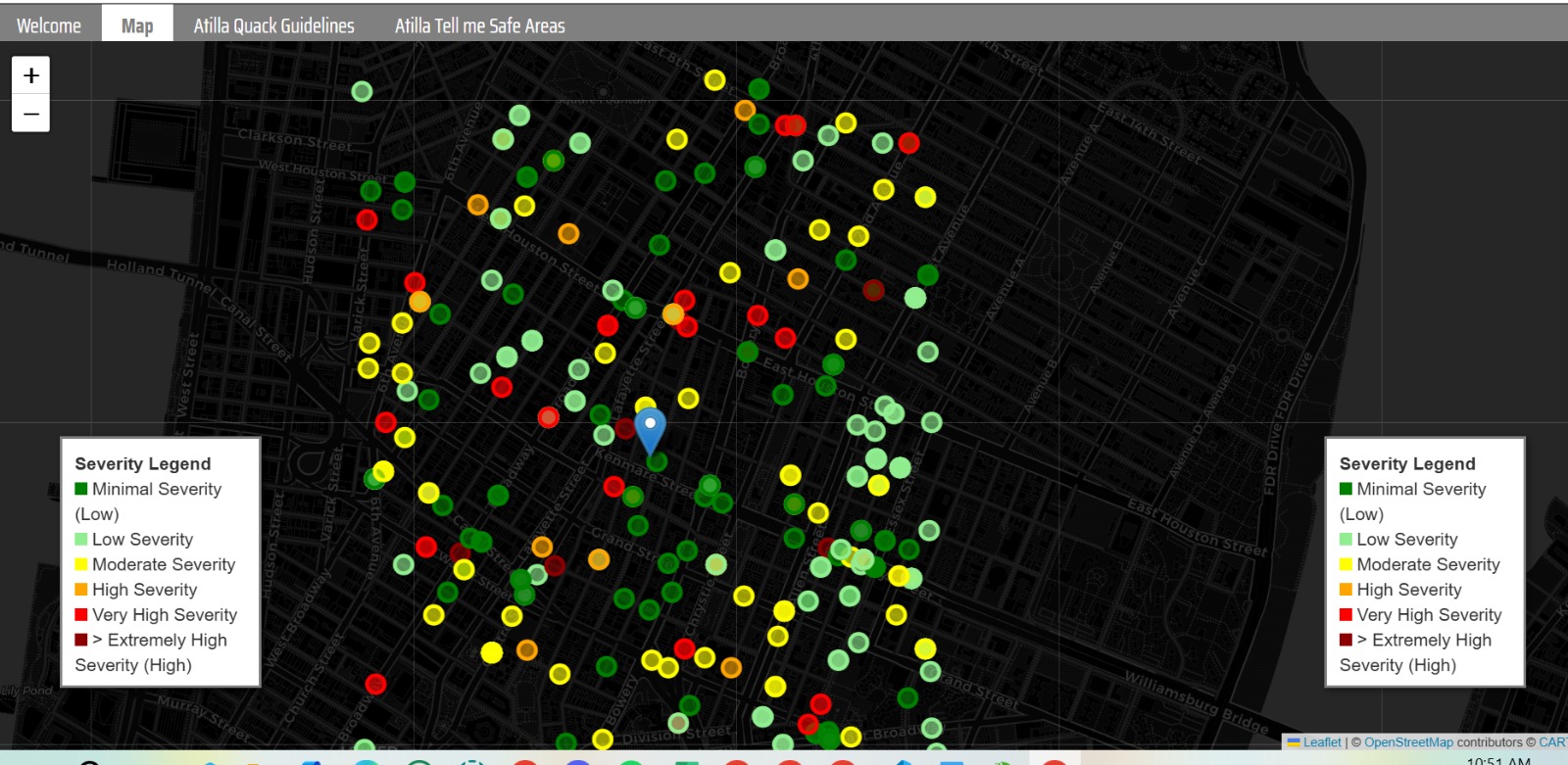The height and width of the screenshot is (765, 1568).
Task: Click 'Low Severity' text in right legend
Action: click(1406, 540)
